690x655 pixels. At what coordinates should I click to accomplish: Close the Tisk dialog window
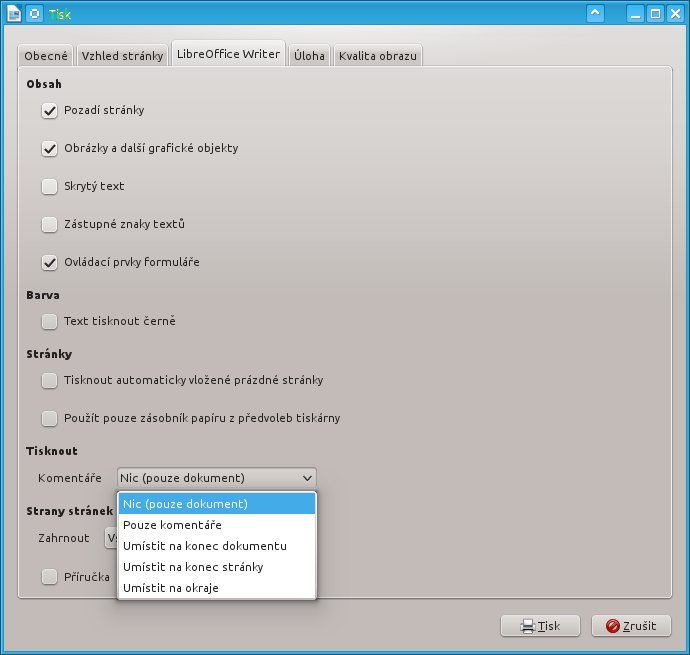pos(675,14)
